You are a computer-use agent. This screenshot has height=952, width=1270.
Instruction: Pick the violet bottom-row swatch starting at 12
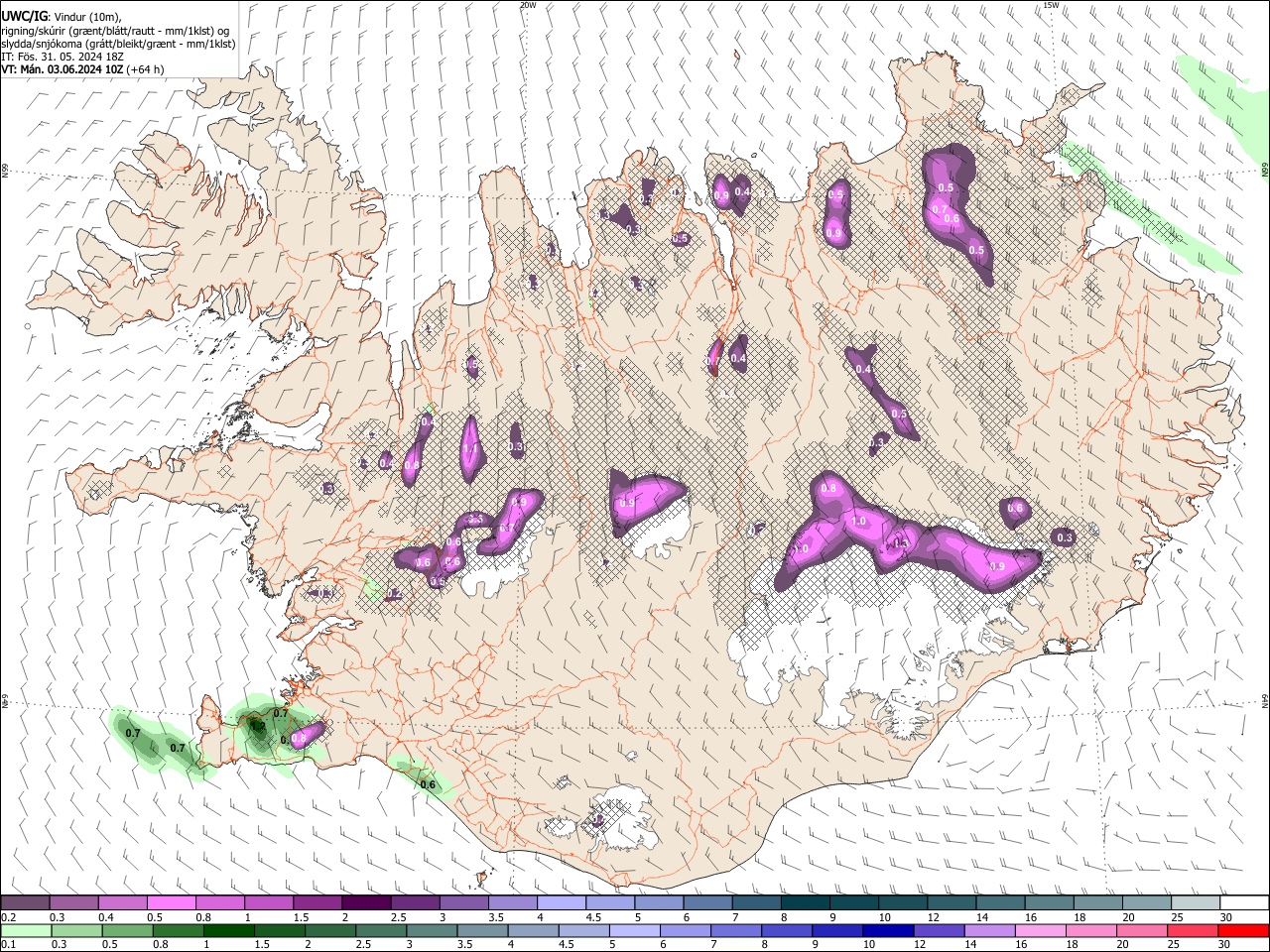pyautogui.click(x=938, y=930)
